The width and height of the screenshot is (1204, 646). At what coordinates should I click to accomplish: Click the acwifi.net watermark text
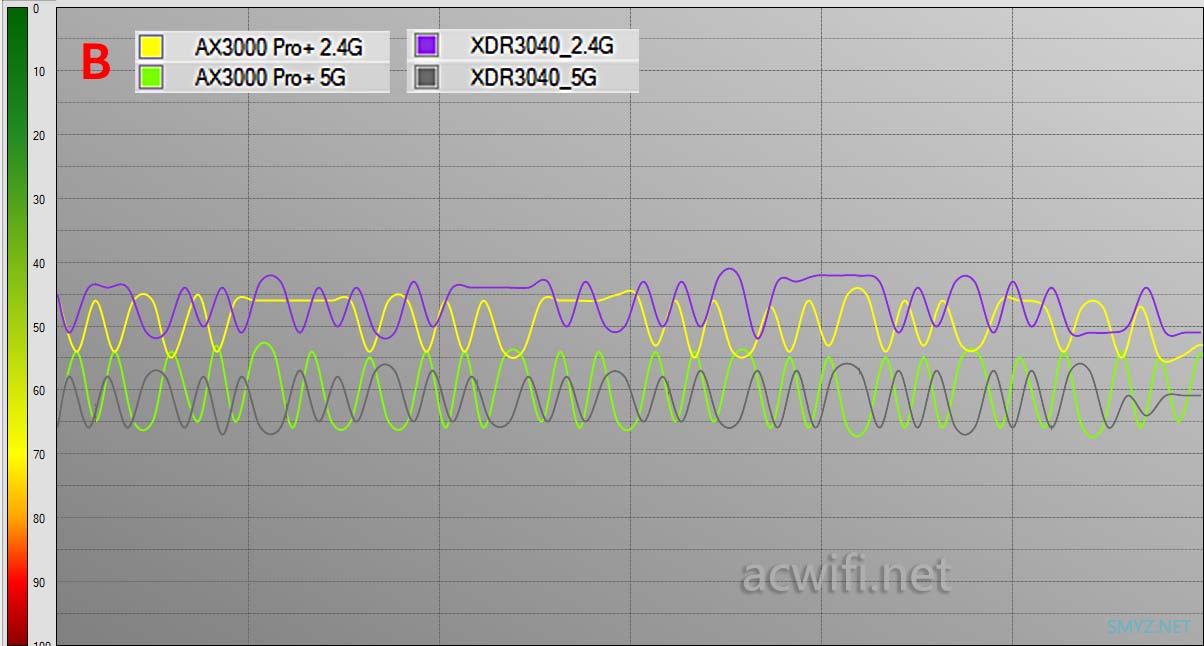coord(844,574)
